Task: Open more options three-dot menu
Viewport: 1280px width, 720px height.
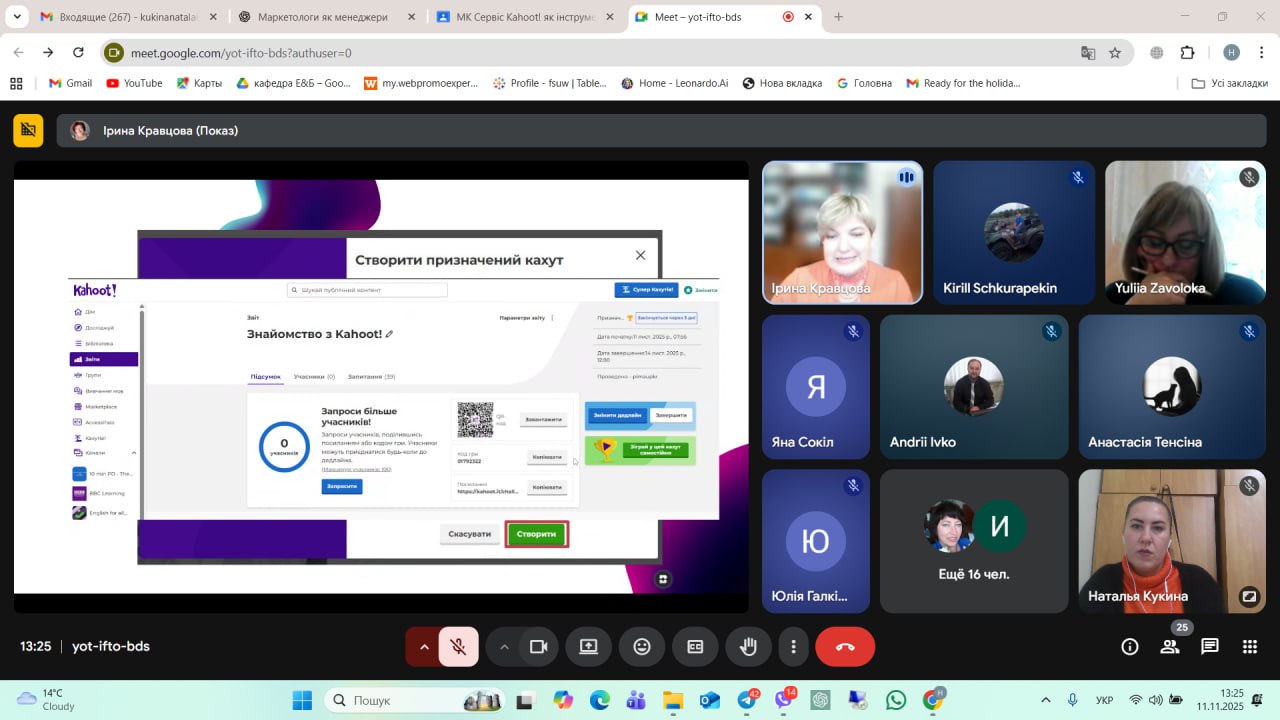Action: pos(793,647)
